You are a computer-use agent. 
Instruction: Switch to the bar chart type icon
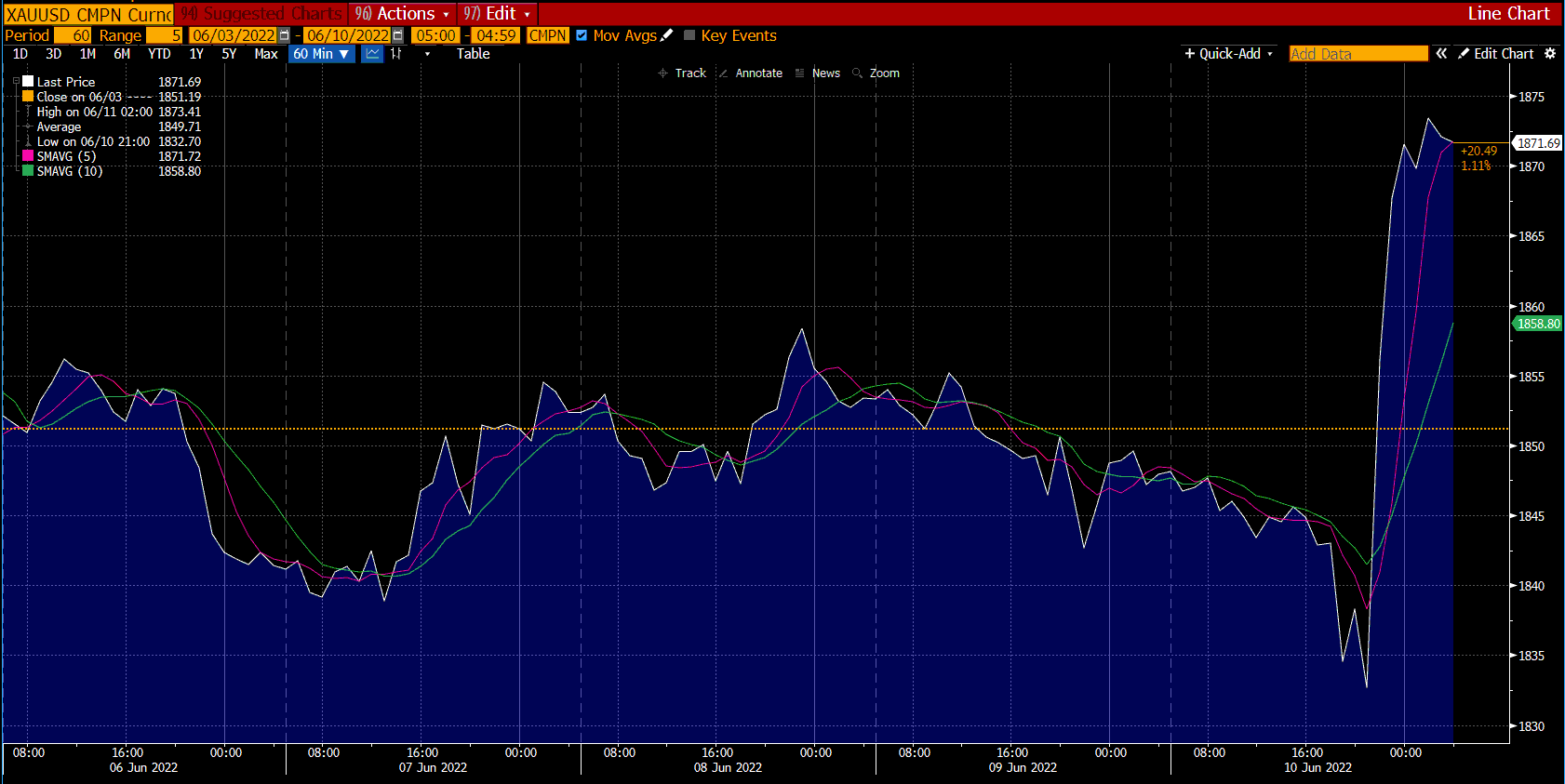pyautogui.click(x=396, y=54)
